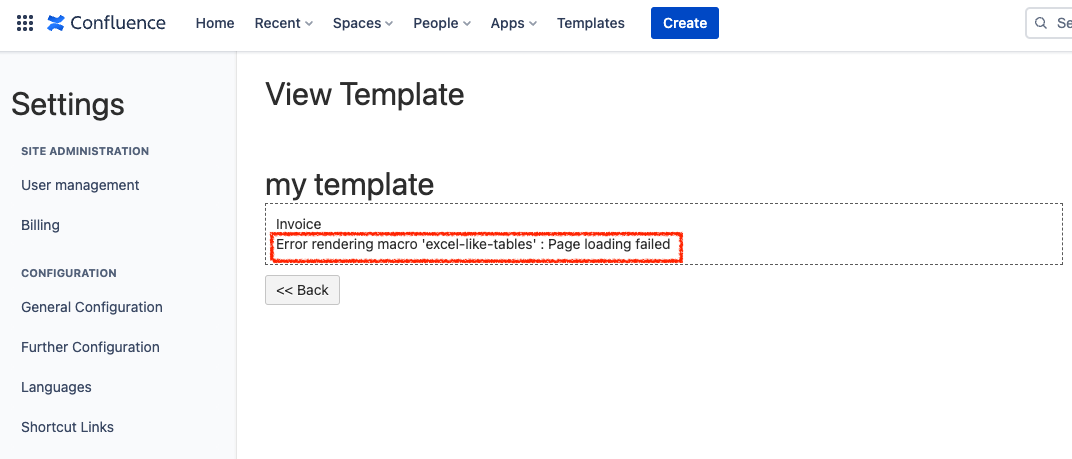Open User management settings
The height and width of the screenshot is (459, 1072).
80,185
